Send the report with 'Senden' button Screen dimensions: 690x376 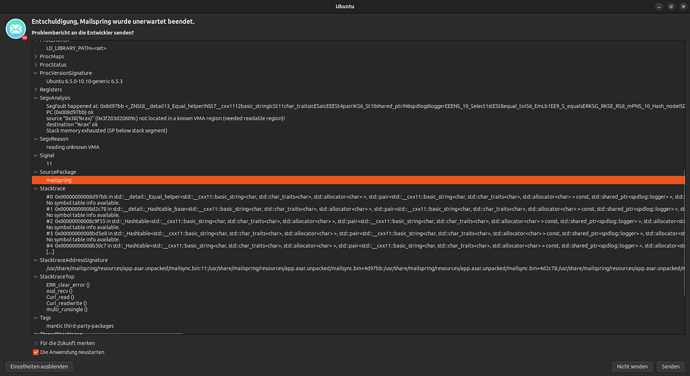pyautogui.click(x=671, y=366)
